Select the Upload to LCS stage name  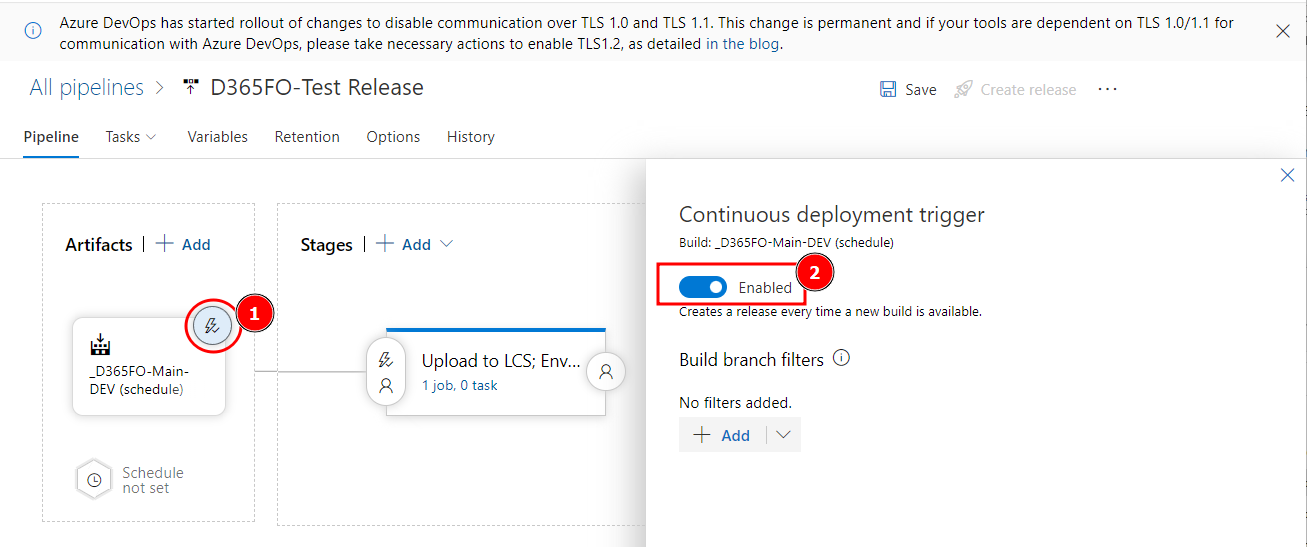click(x=501, y=361)
